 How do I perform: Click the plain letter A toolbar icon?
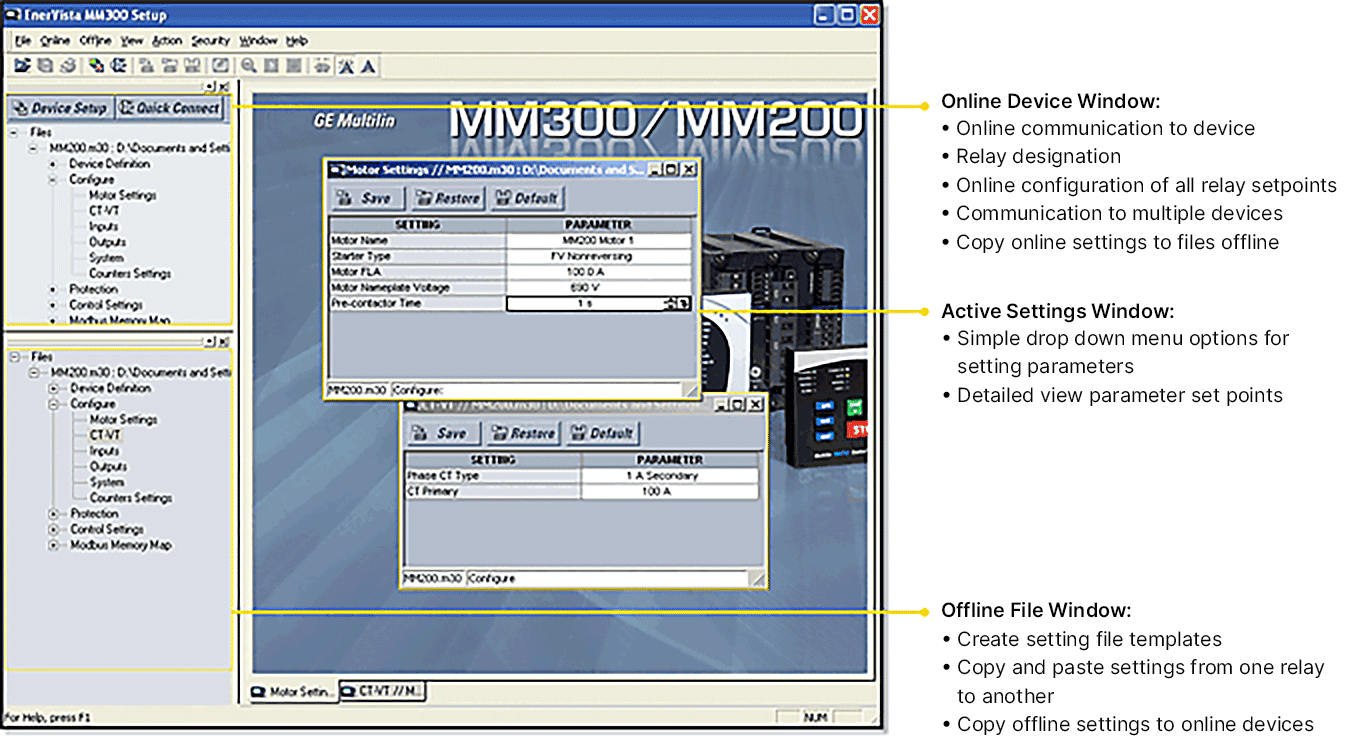369,67
